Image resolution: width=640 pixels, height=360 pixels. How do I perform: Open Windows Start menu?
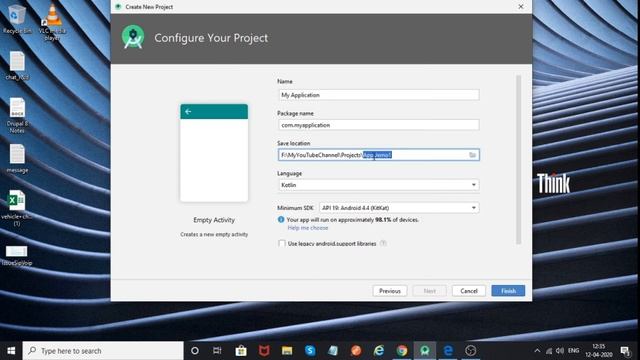pos(11,351)
